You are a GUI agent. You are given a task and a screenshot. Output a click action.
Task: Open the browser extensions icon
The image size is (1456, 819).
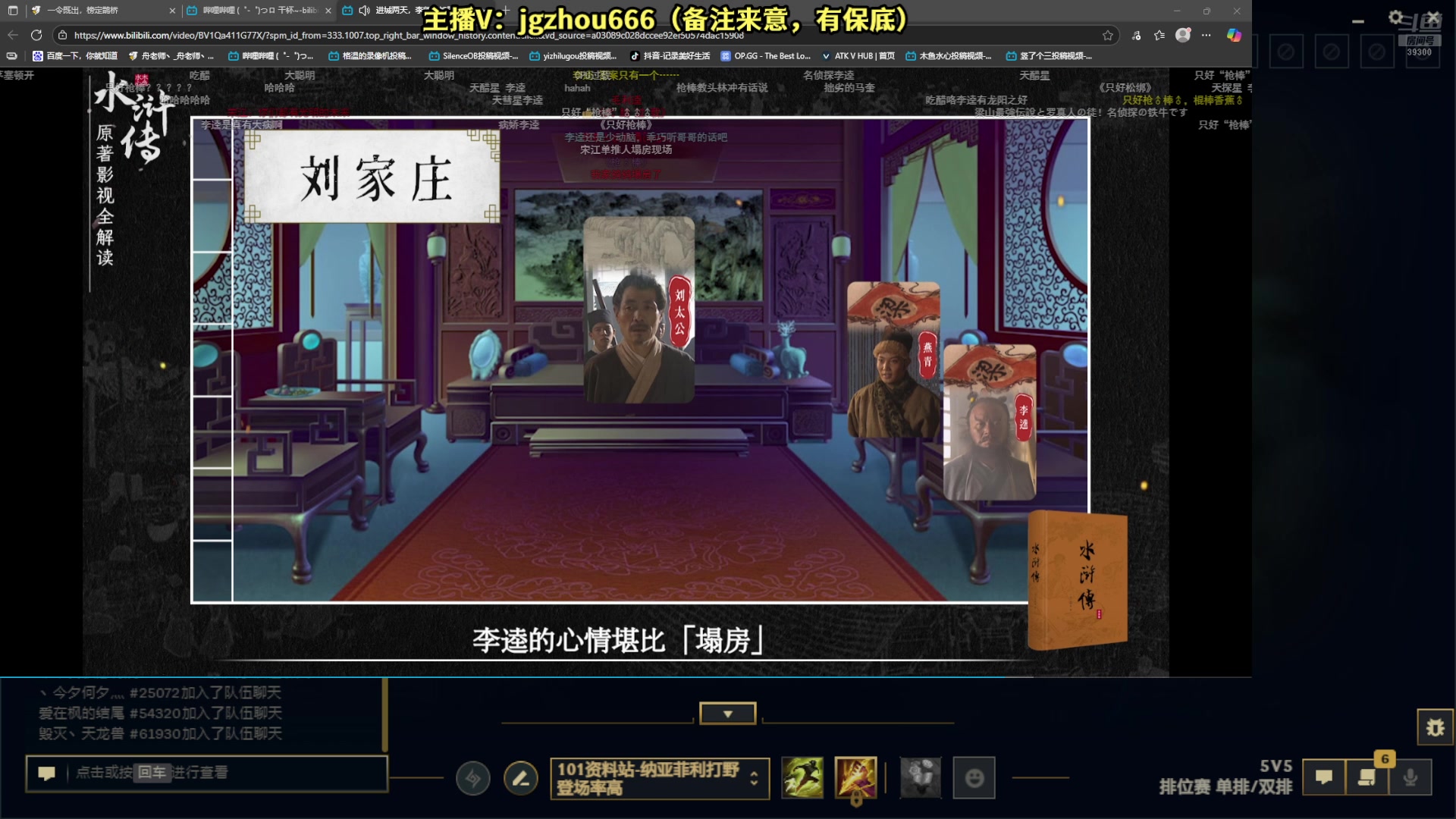pos(1136,35)
